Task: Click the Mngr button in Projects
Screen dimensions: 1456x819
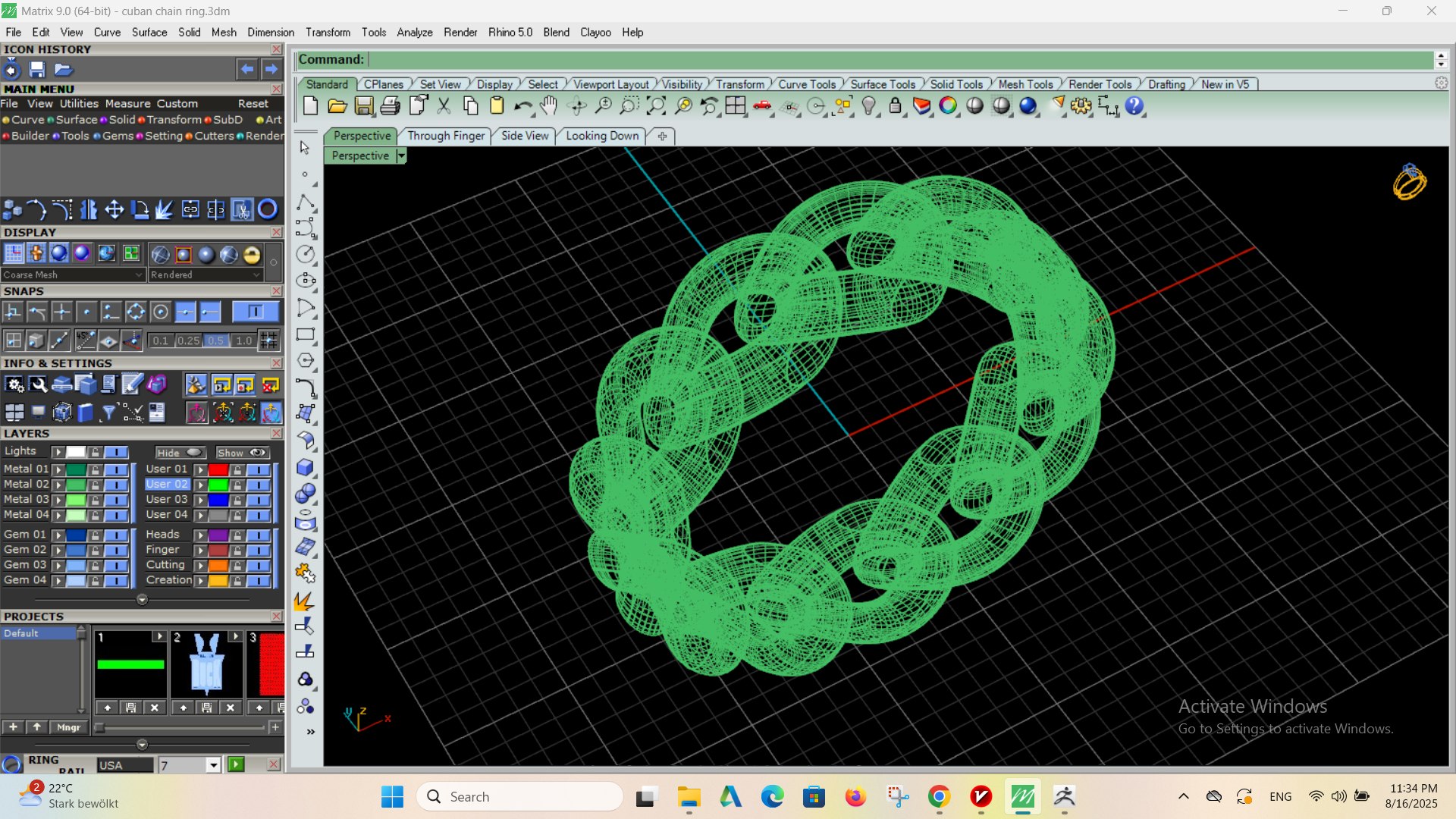Action: [69, 727]
